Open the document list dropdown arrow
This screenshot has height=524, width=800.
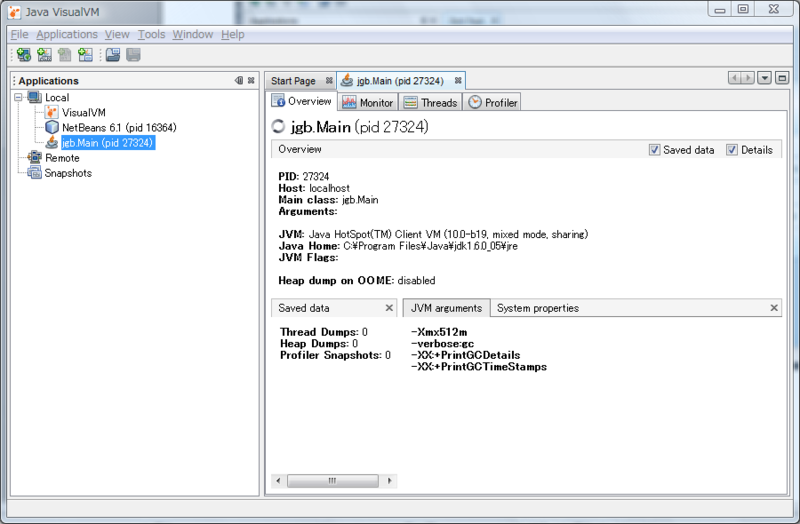(x=764, y=78)
